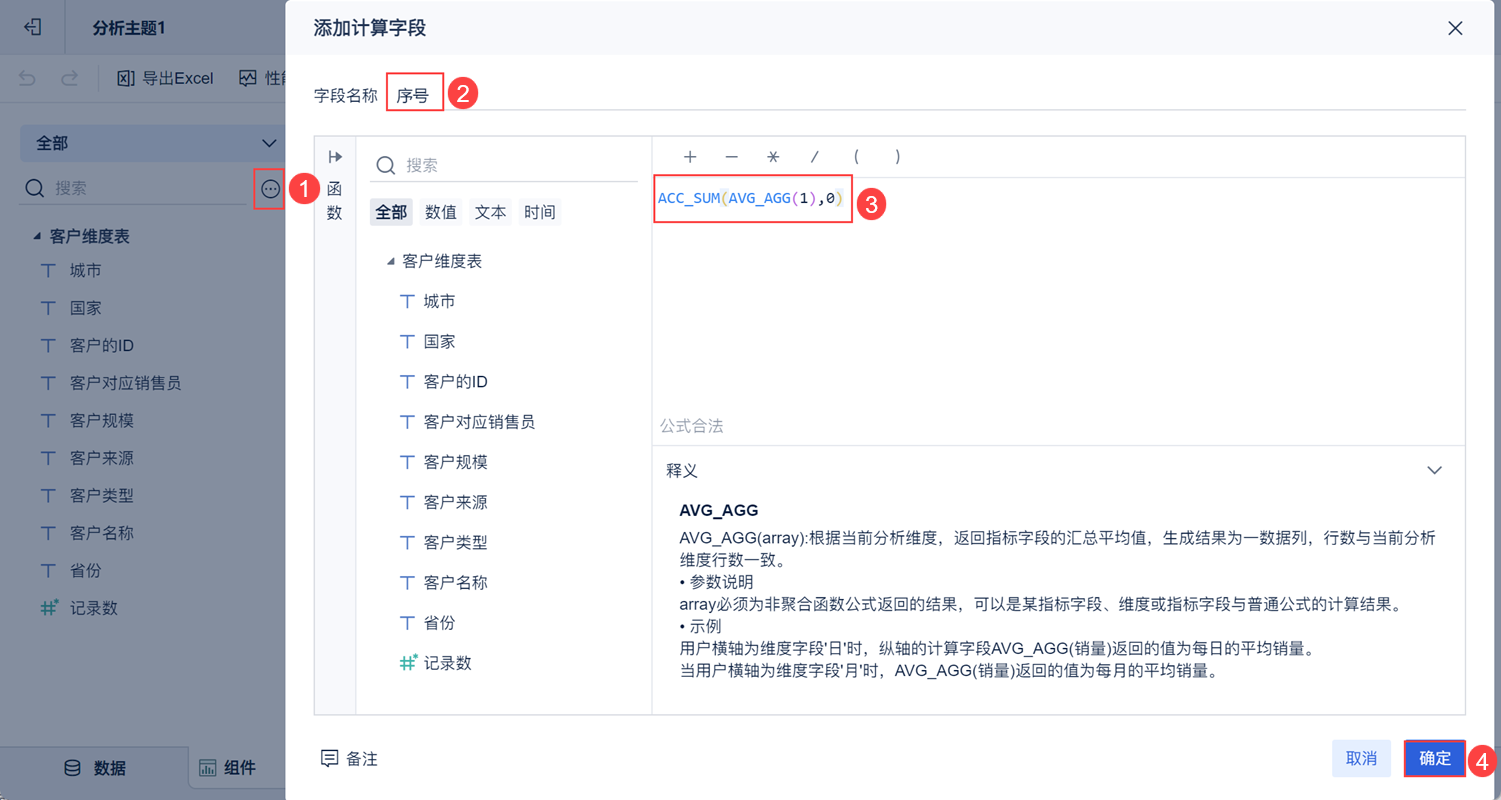
Task: Click the 确定 confirm button
Action: 1434,759
